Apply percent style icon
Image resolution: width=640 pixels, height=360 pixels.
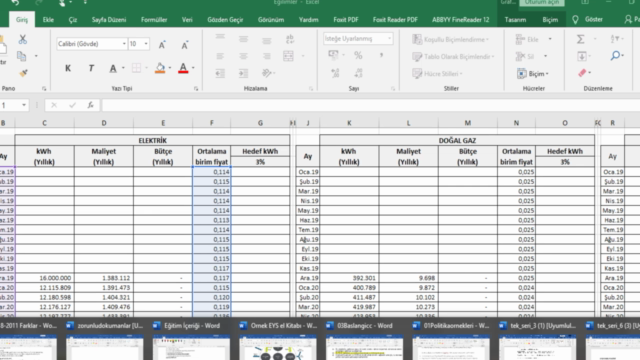coord(358,55)
